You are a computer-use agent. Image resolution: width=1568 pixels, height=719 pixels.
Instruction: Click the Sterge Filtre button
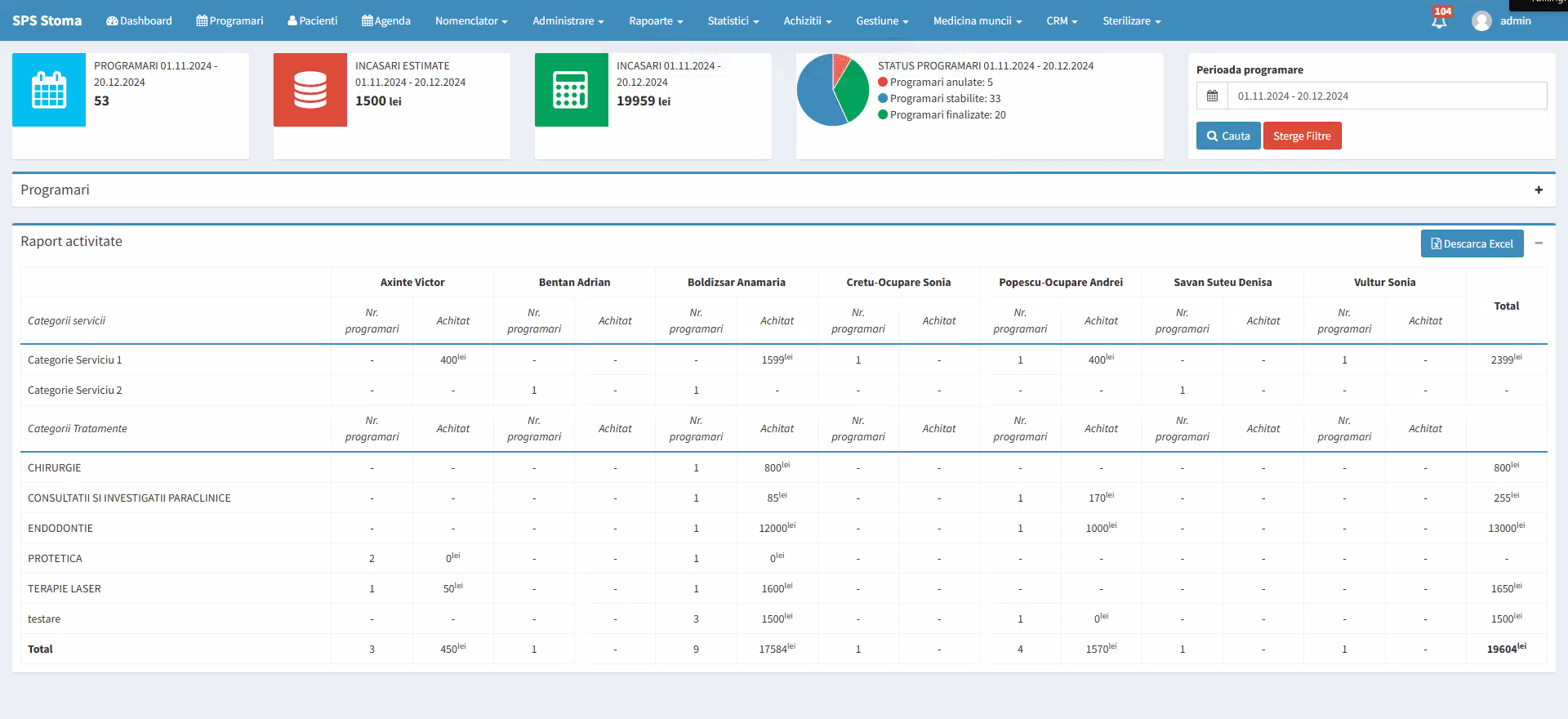[1302, 136]
